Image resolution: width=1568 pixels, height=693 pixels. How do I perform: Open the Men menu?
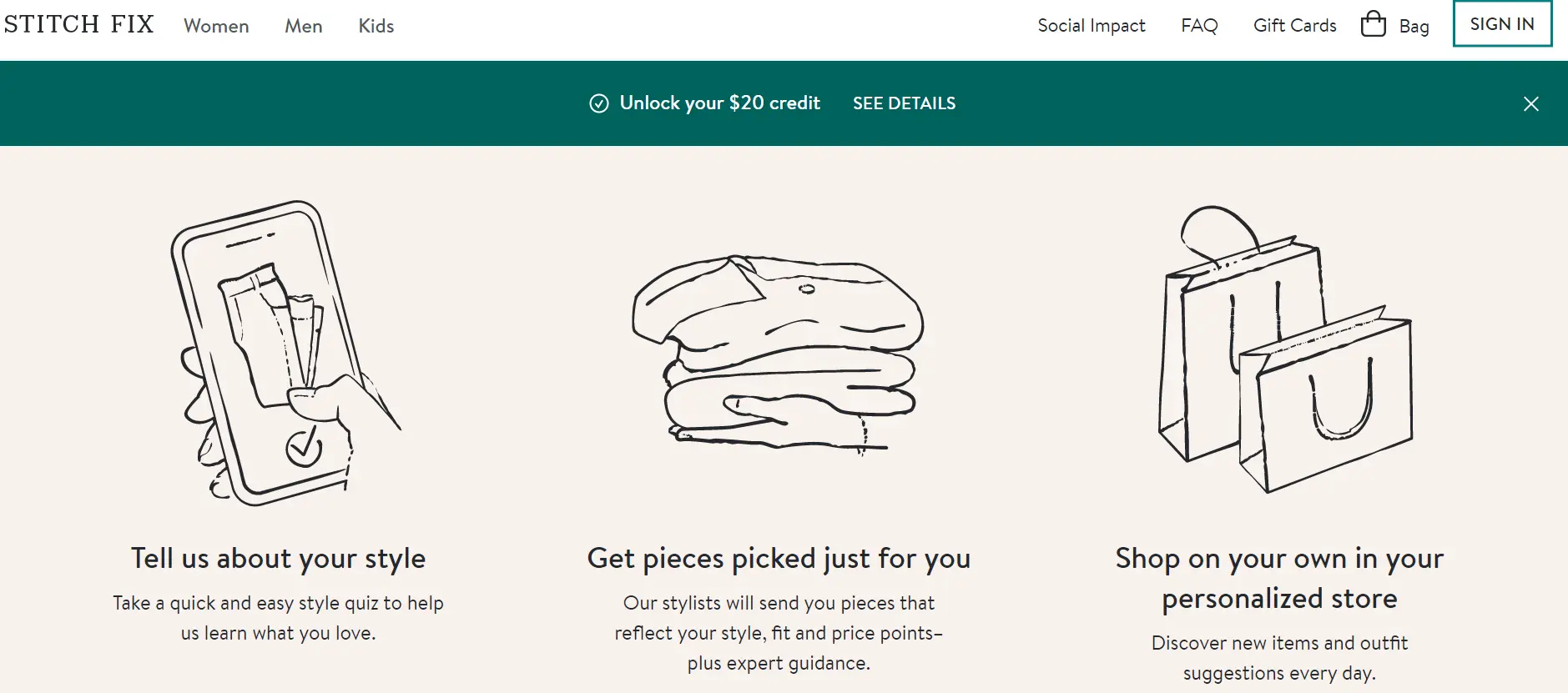(303, 26)
